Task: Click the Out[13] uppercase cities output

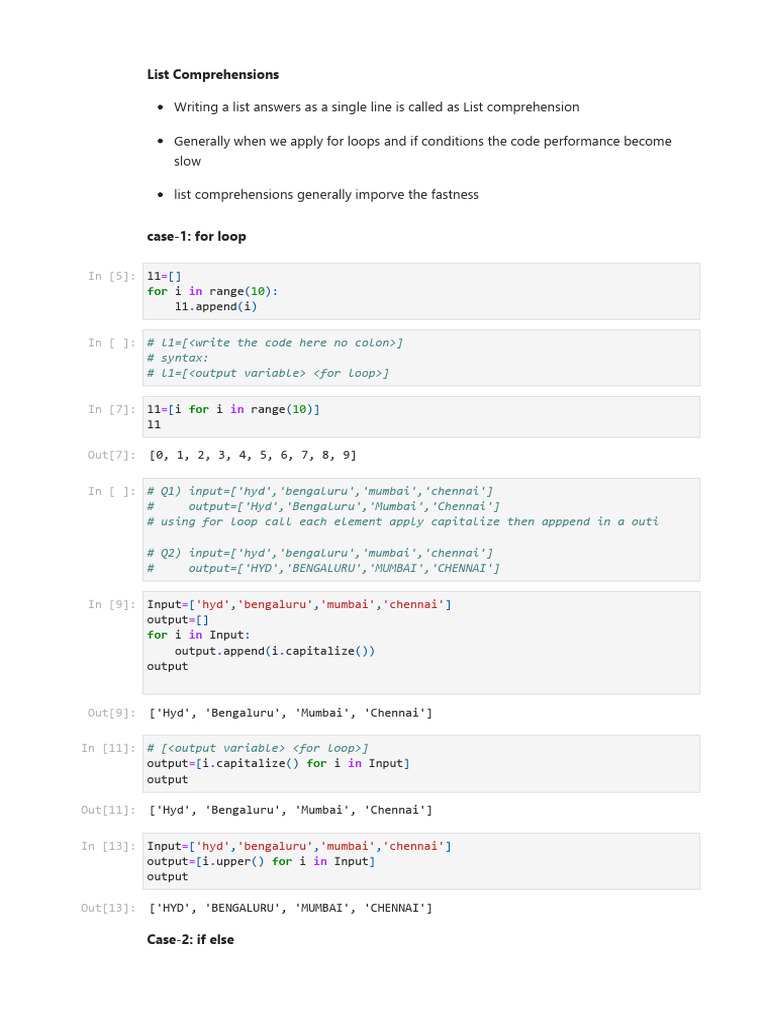Action: pyautogui.click(x=290, y=908)
